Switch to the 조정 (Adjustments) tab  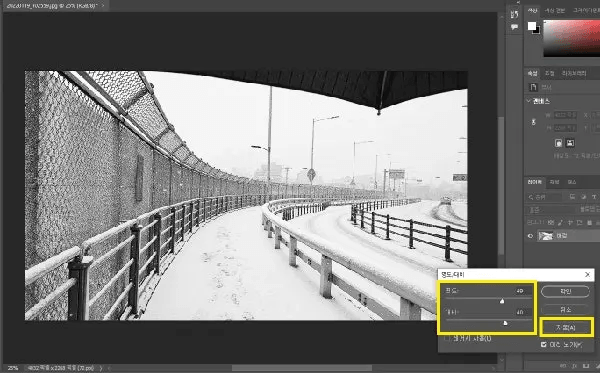click(x=549, y=73)
